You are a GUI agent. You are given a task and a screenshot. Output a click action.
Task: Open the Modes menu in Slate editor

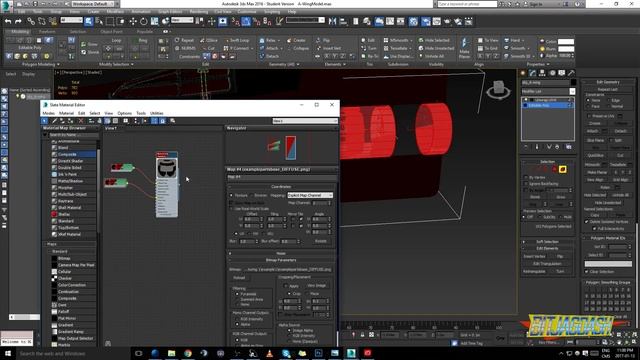pos(49,113)
